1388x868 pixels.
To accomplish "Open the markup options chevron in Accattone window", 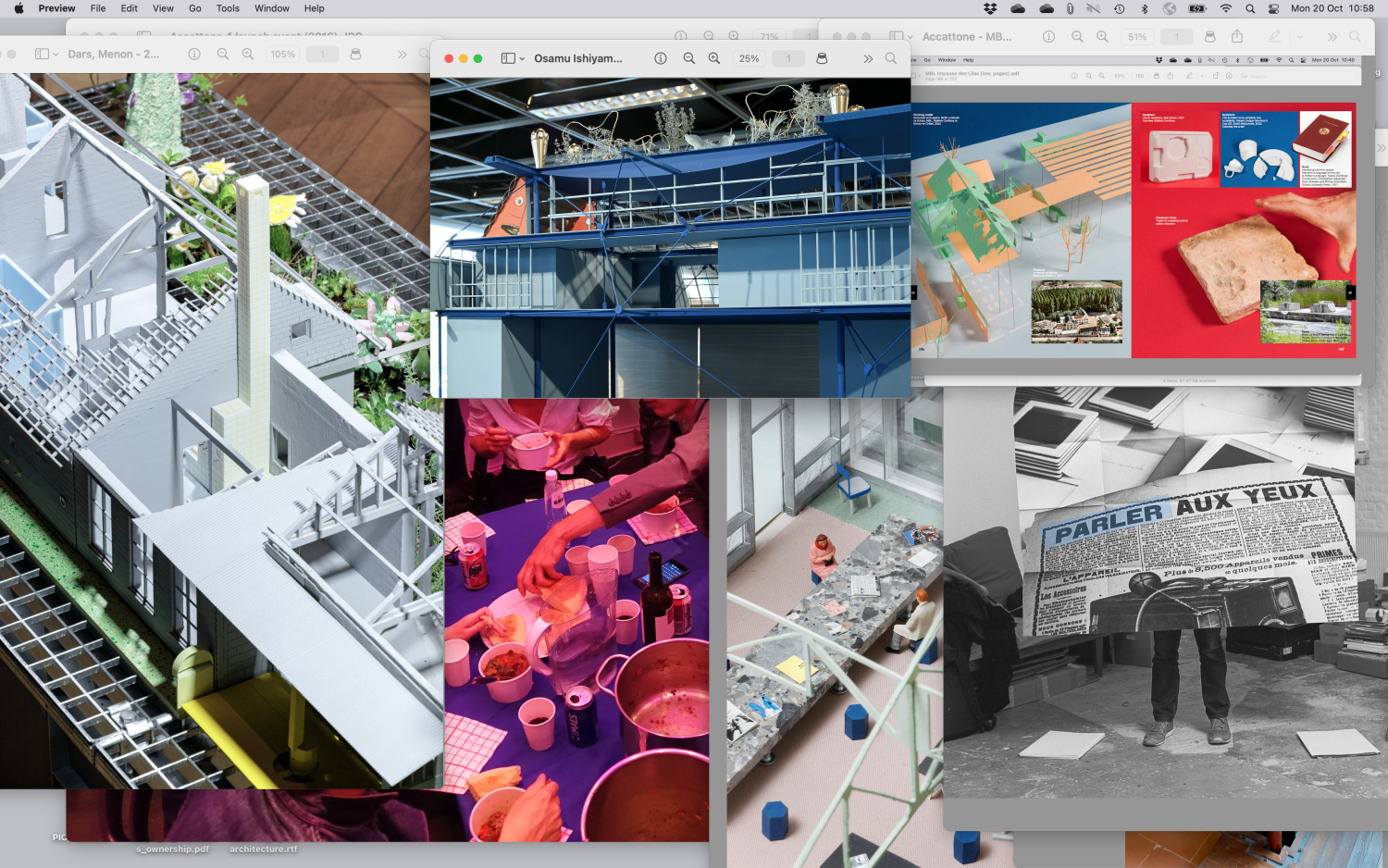I will coord(1300,37).
